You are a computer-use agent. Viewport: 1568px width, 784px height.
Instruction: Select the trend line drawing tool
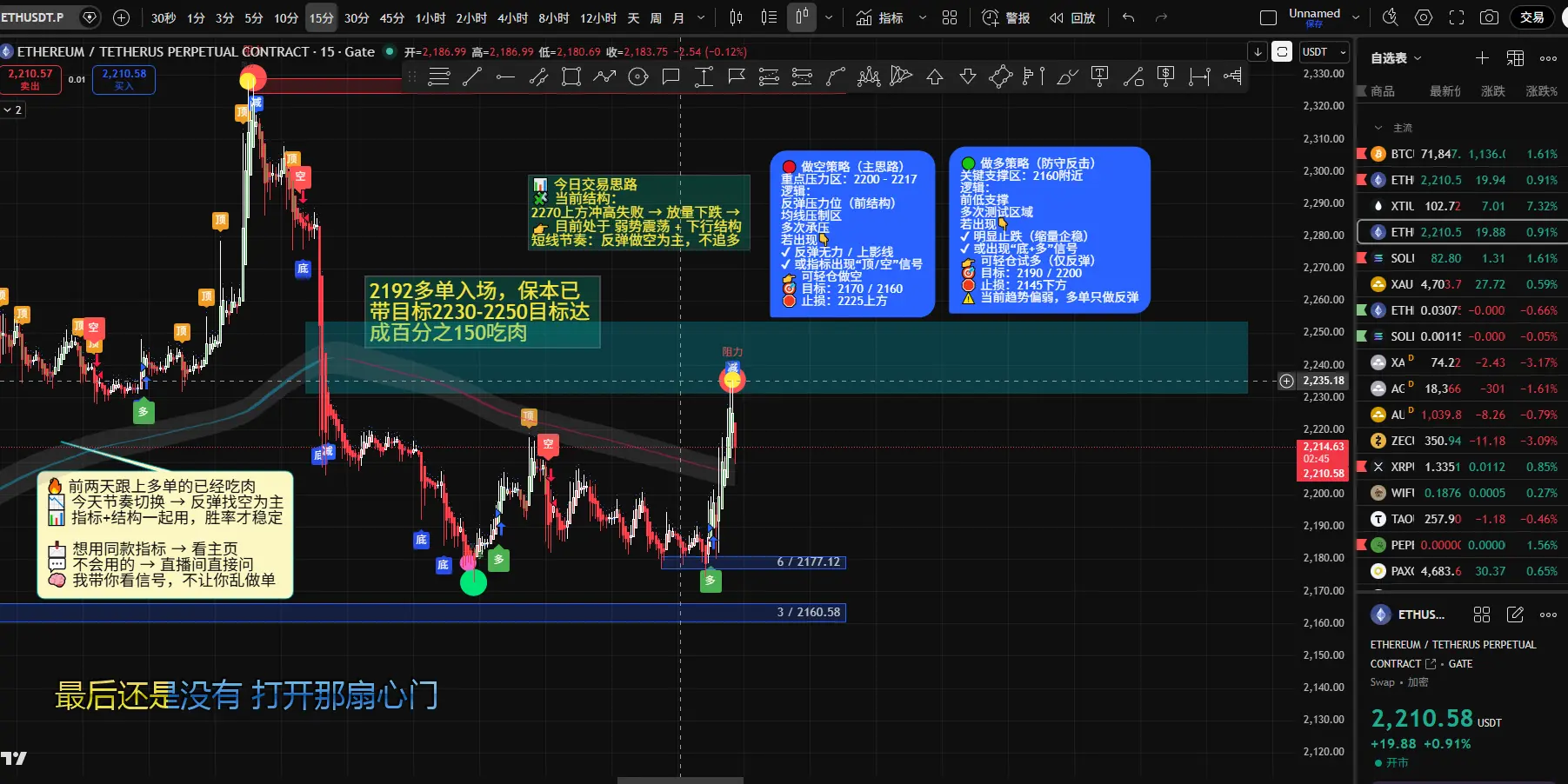pos(472,76)
